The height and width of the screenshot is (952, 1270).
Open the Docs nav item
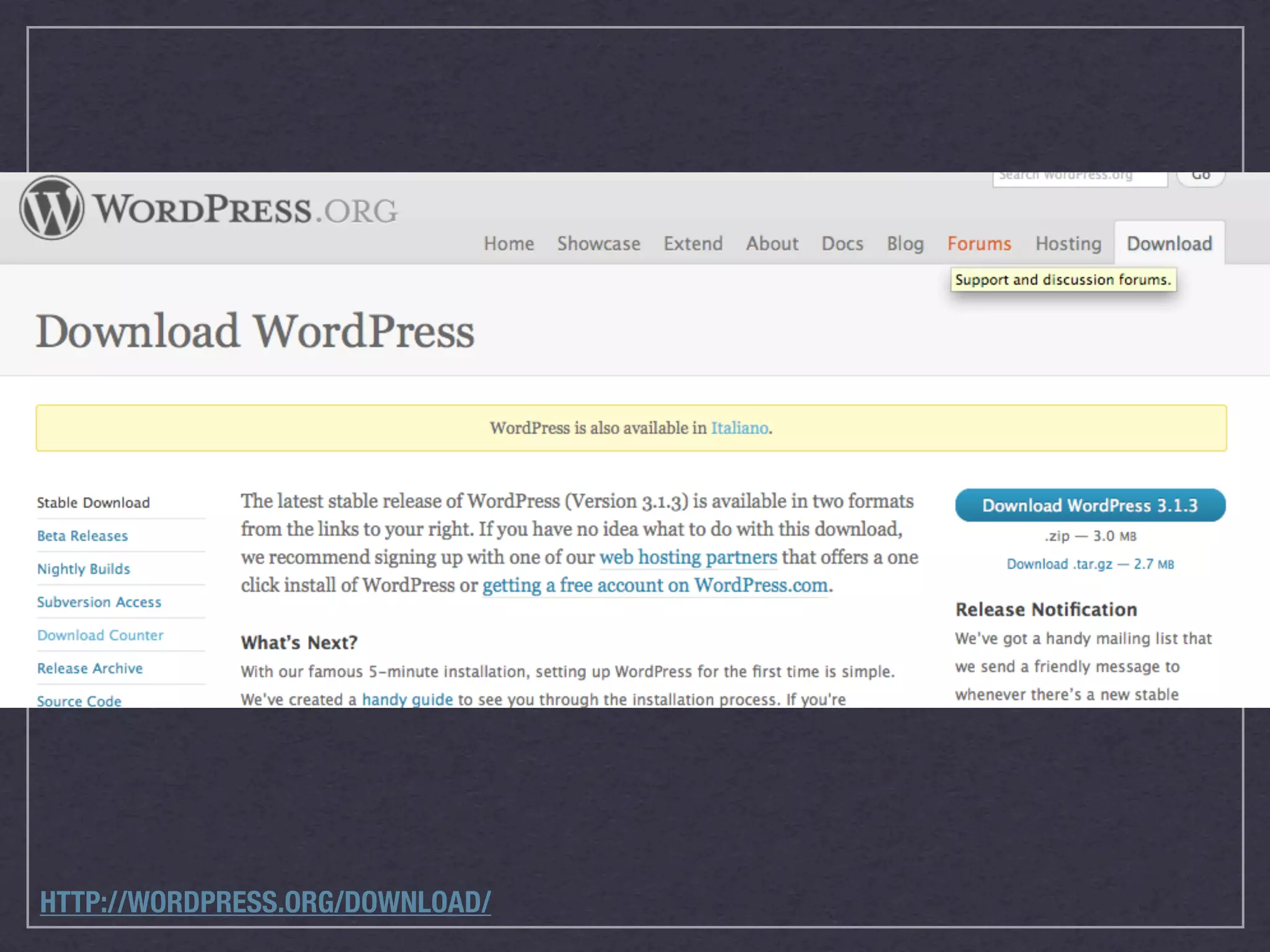point(842,244)
